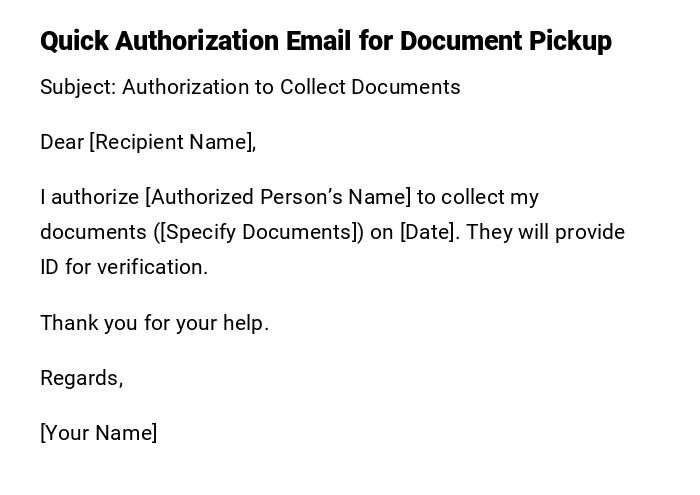Click 'Authorization to Collect Documents' subject text

[x=291, y=87]
